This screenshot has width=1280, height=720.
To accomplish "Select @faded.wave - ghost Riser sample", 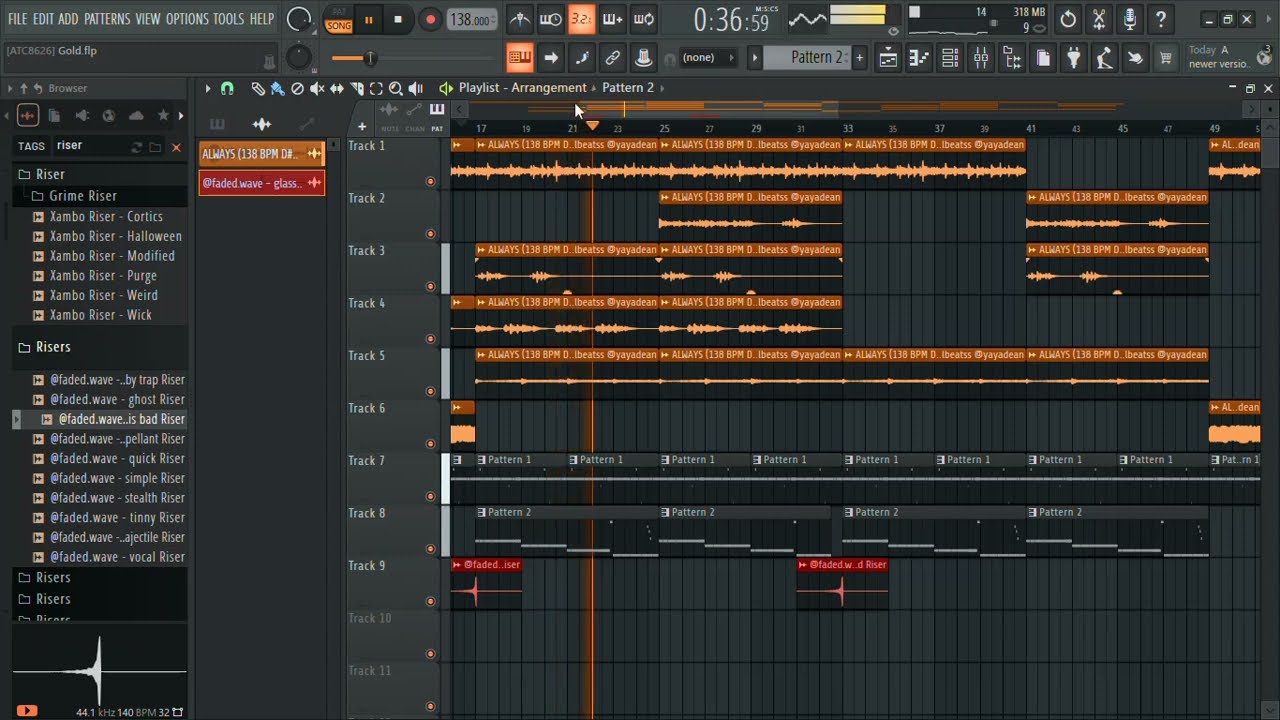I will [116, 399].
